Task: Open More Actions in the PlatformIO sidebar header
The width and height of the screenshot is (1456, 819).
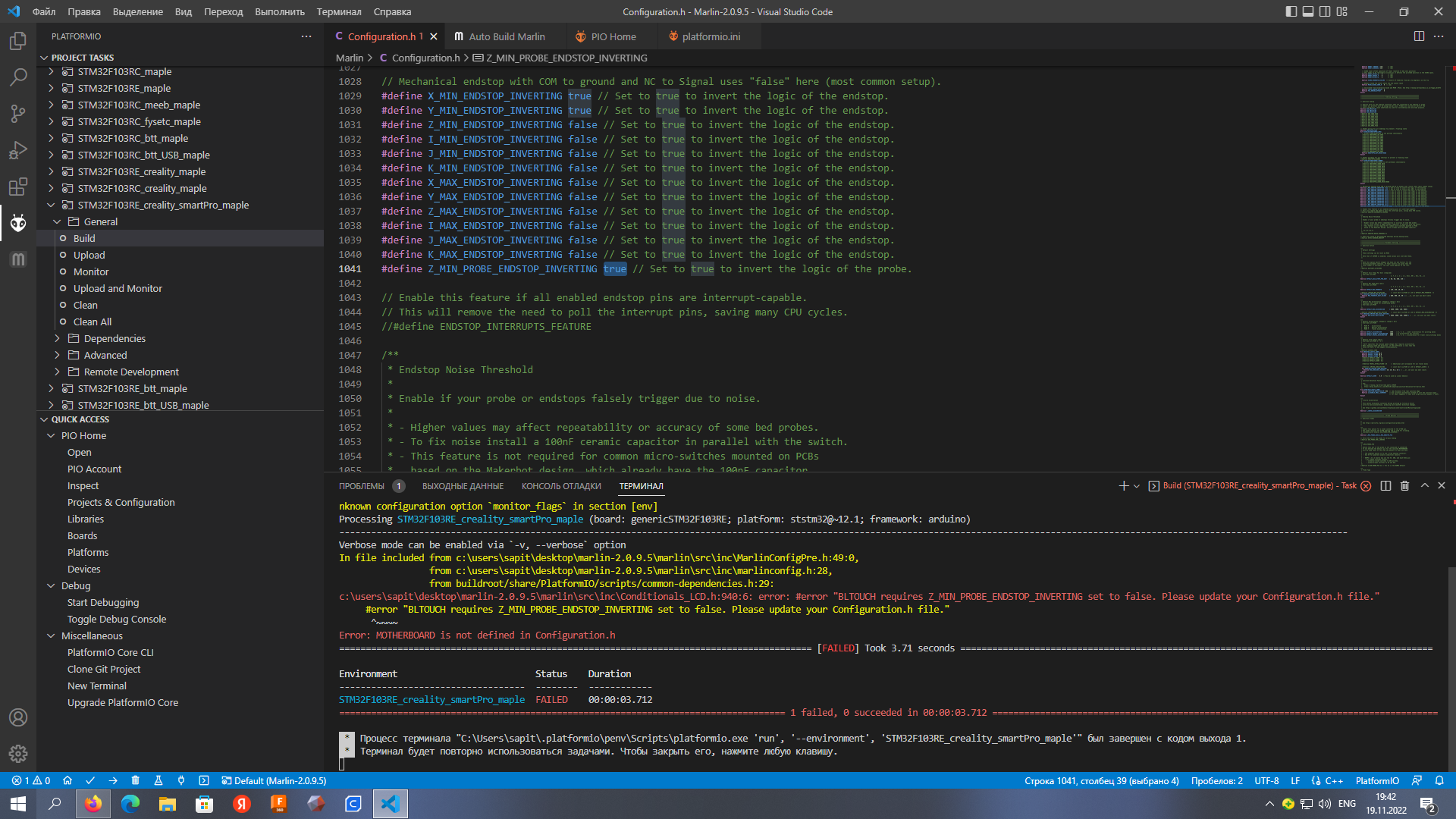Action: [306, 36]
